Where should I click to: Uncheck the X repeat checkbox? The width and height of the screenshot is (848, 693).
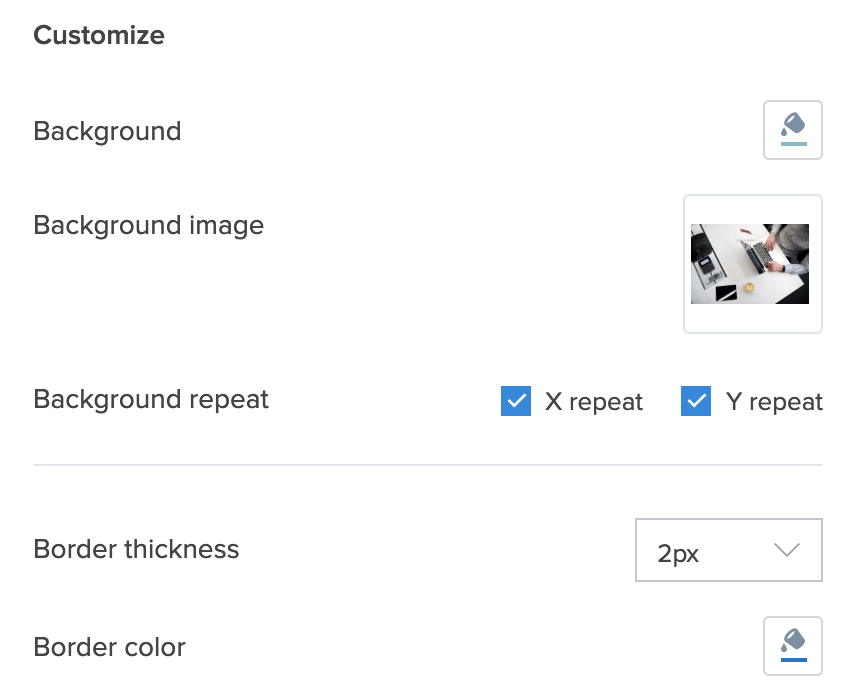coord(515,401)
